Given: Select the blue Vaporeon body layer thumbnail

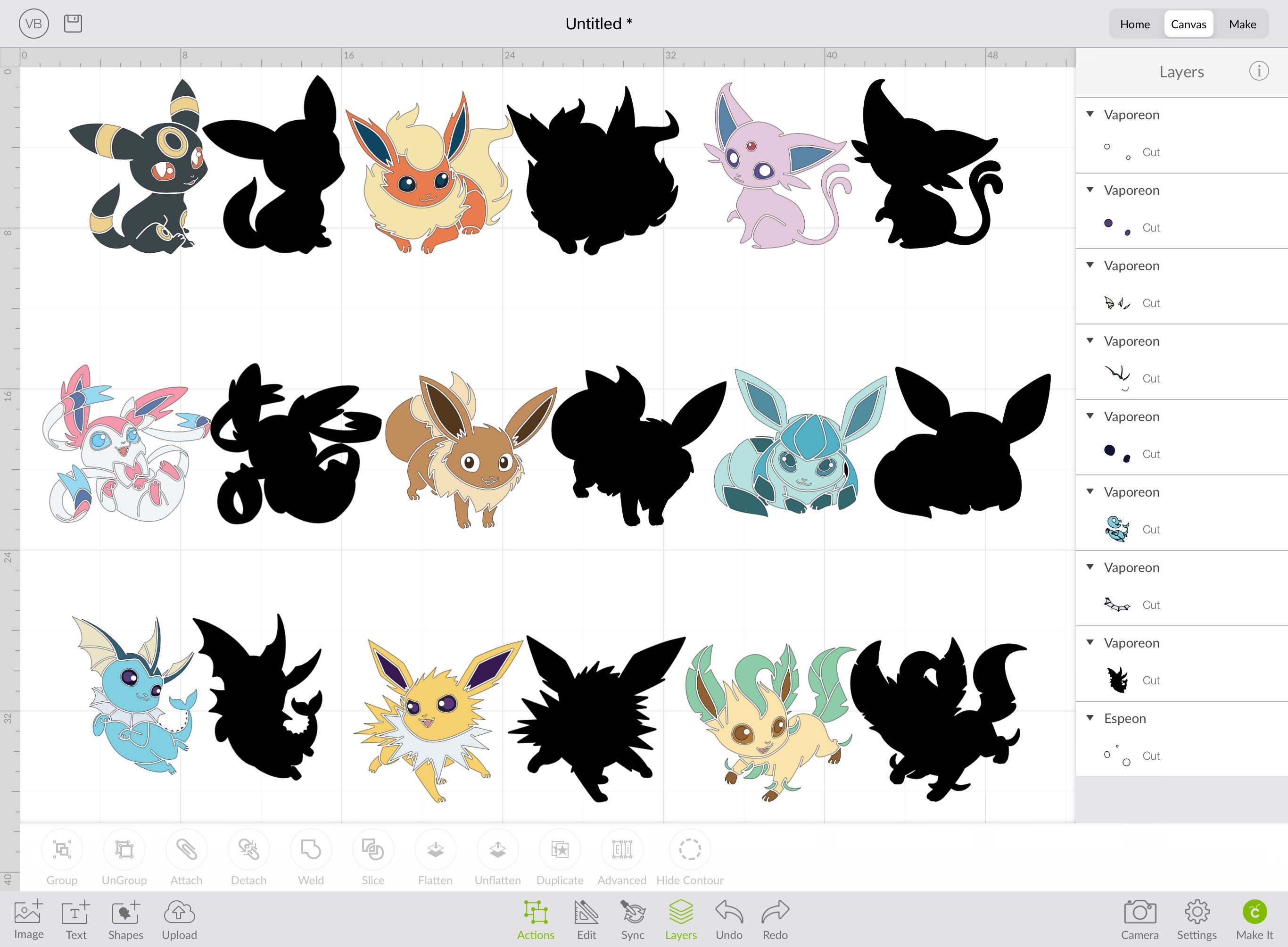Looking at the screenshot, I should click(1117, 529).
